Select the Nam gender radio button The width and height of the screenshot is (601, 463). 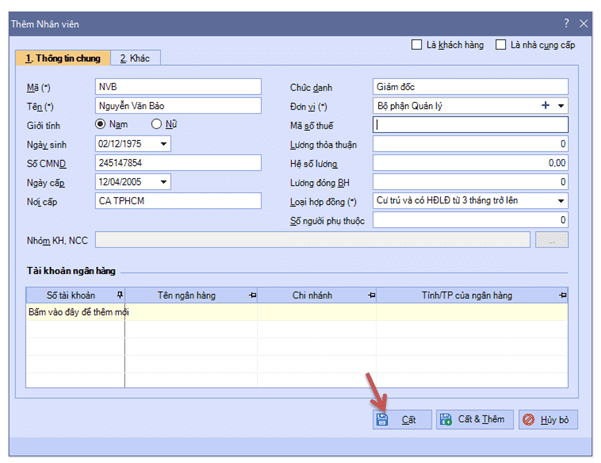(100, 124)
